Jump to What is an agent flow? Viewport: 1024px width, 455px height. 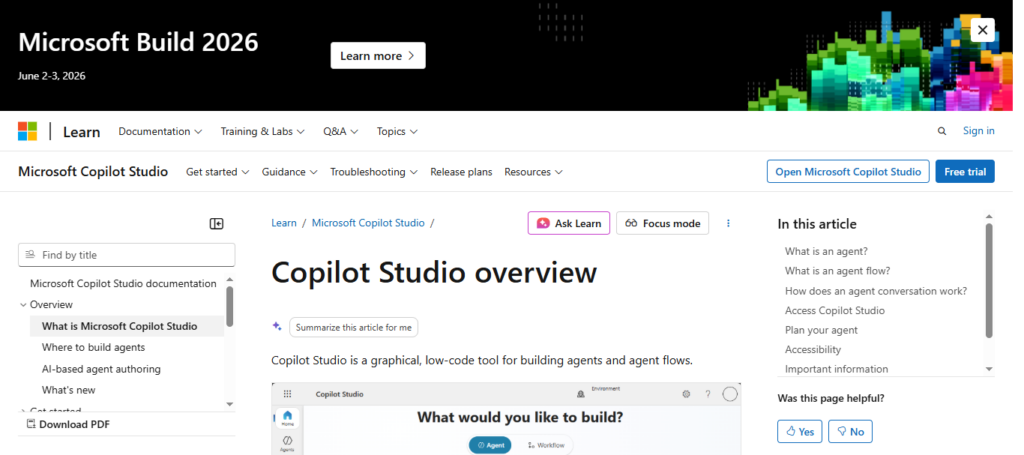pos(837,271)
